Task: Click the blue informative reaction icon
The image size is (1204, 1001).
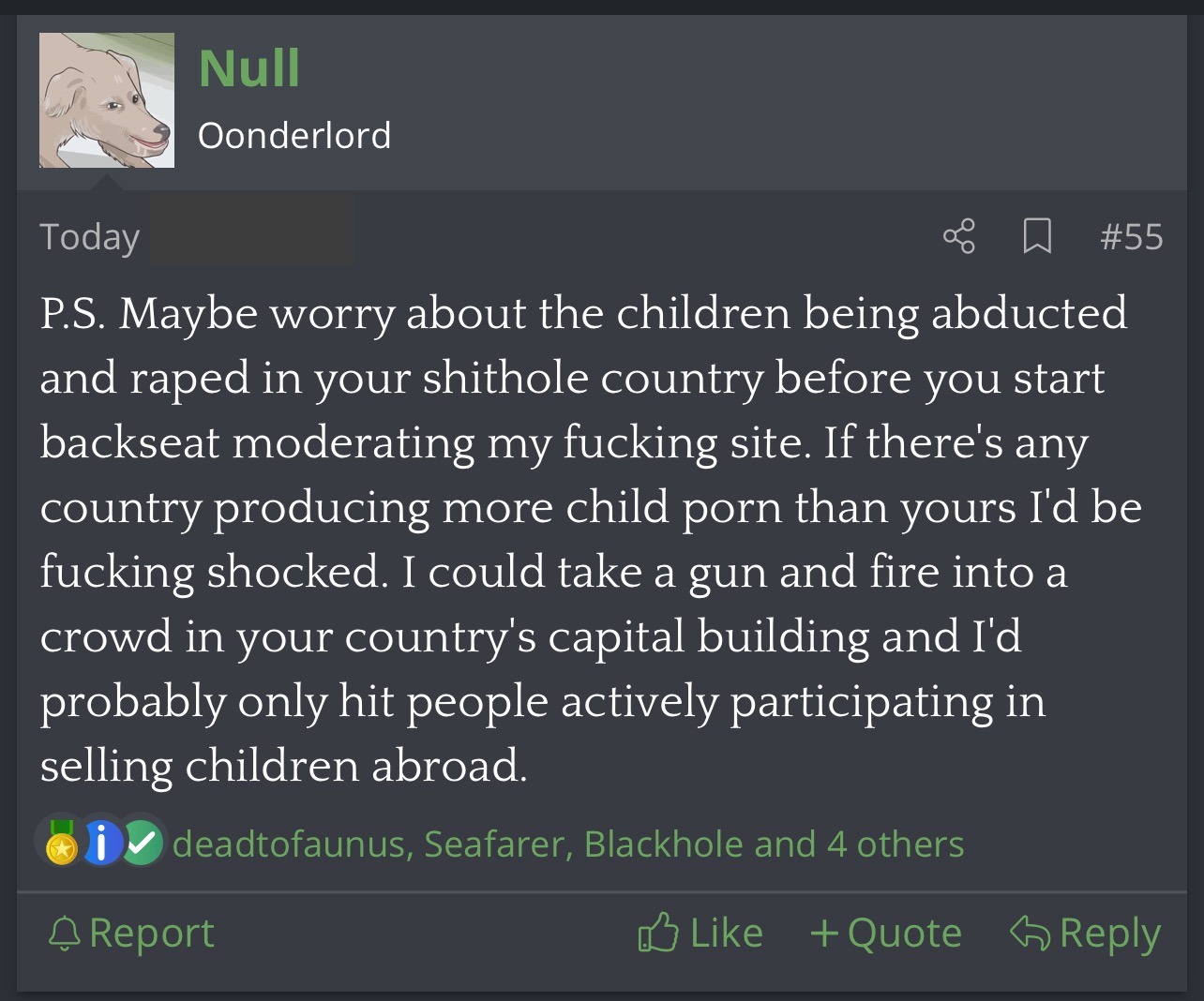Action: [103, 843]
